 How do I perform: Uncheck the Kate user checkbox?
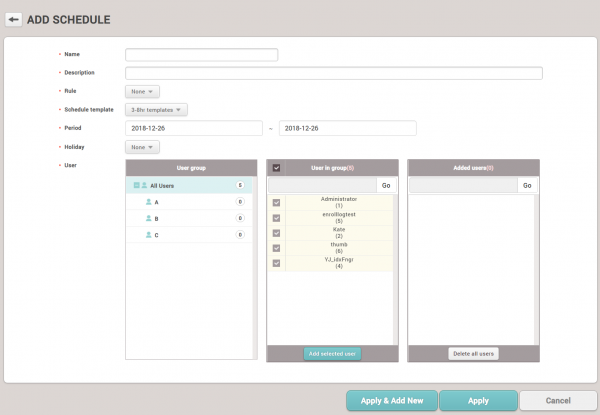pyautogui.click(x=276, y=232)
